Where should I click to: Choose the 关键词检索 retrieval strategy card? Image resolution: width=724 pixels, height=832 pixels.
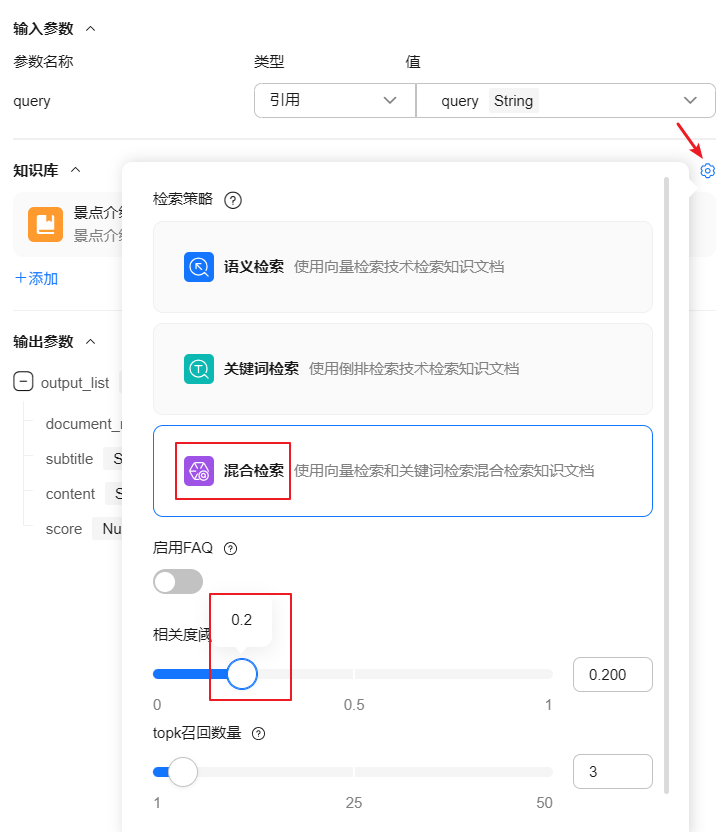click(x=402, y=369)
